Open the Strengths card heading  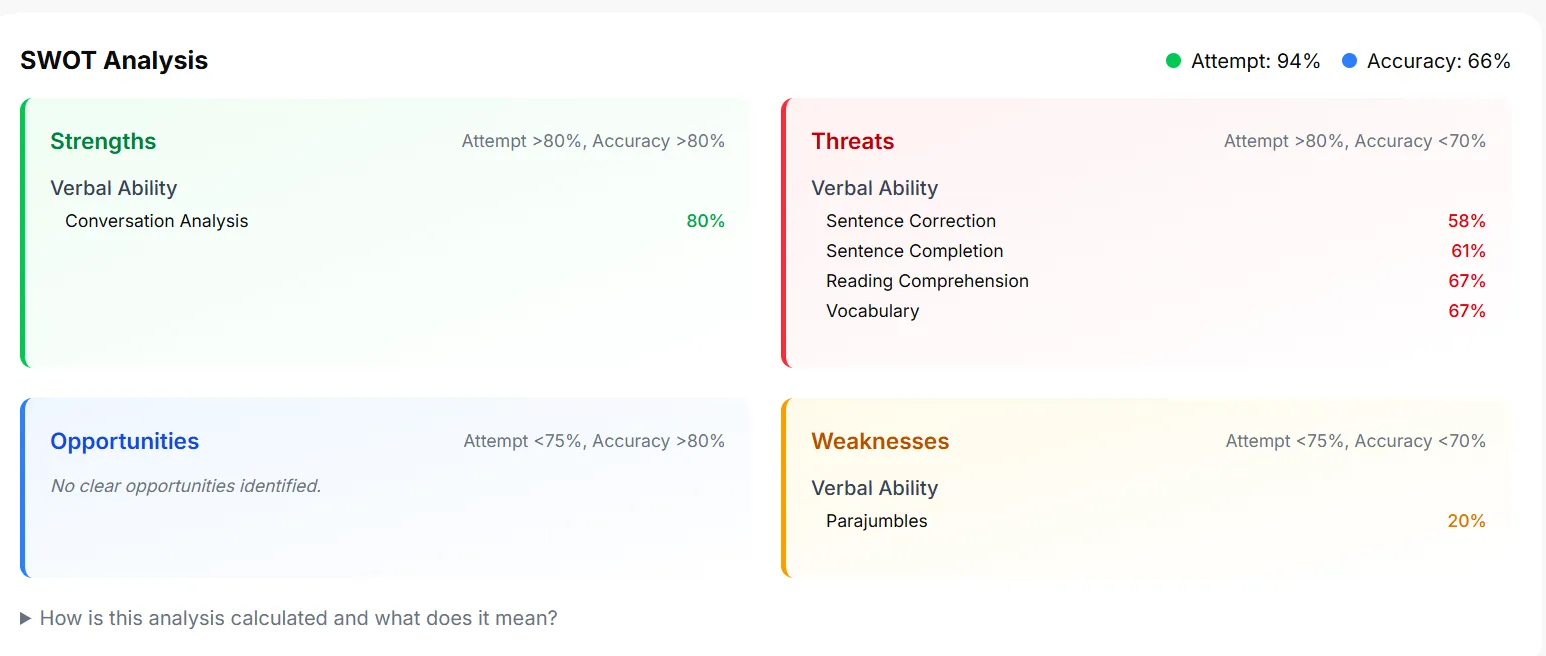pyautogui.click(x=103, y=141)
